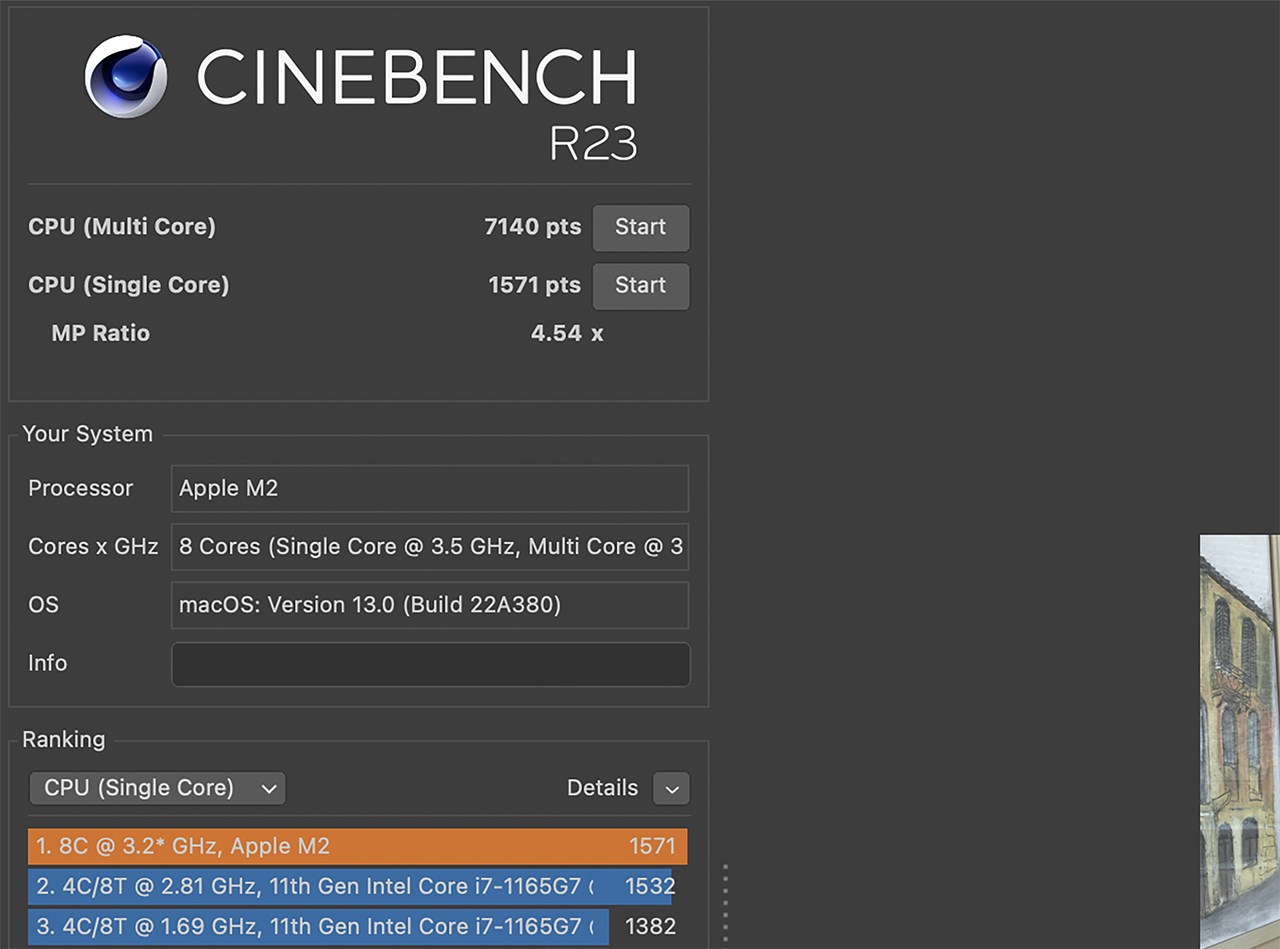The image size is (1280, 949).
Task: Open the CPU (Single Core) ranking dropdown
Action: coord(157,788)
